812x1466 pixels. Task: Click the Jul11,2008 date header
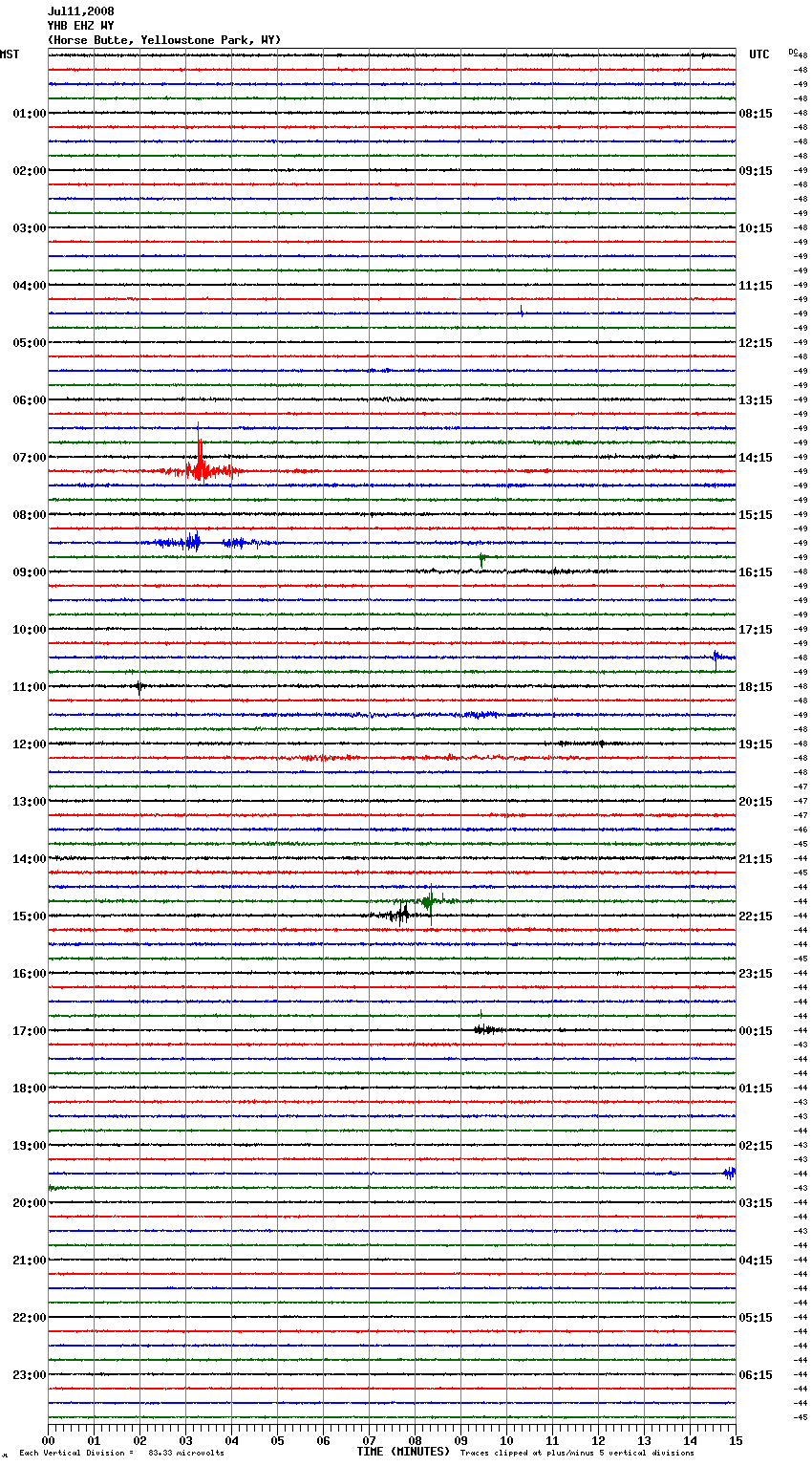pos(81,11)
